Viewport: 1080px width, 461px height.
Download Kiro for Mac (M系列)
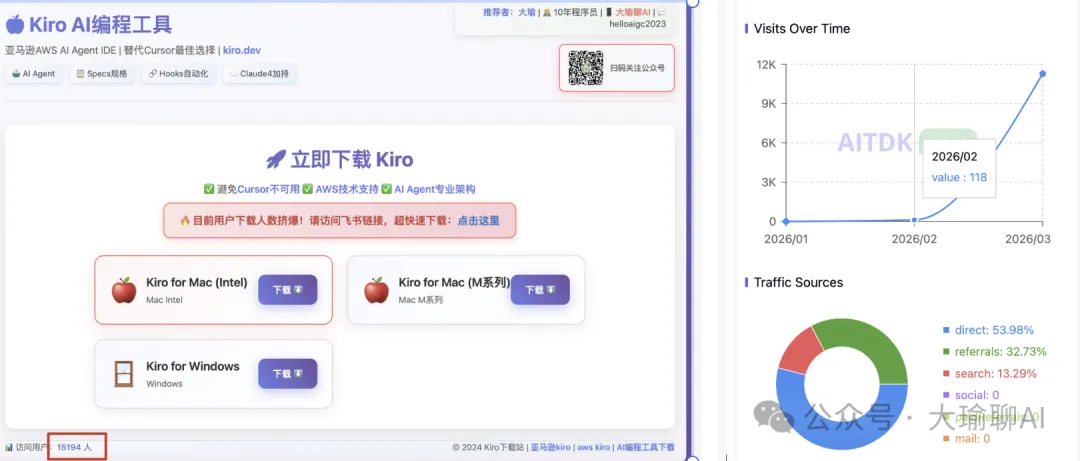[540, 290]
